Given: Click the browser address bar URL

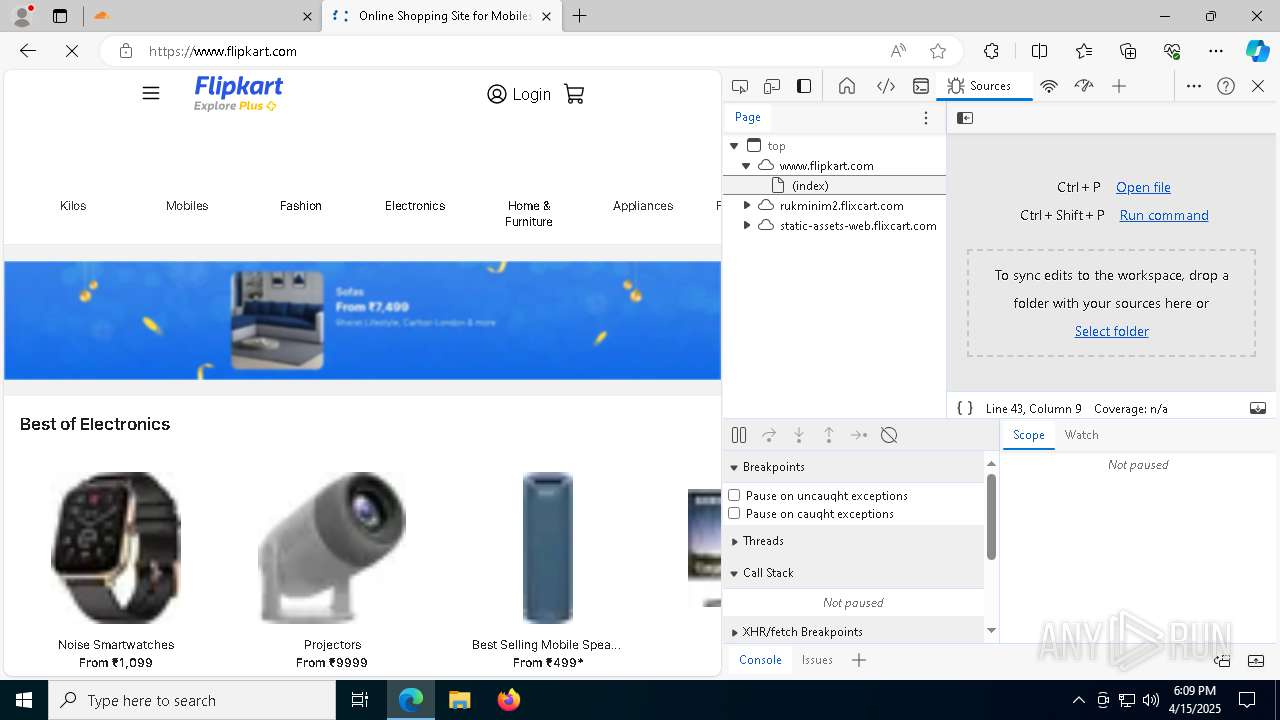Looking at the screenshot, I should tap(223, 51).
